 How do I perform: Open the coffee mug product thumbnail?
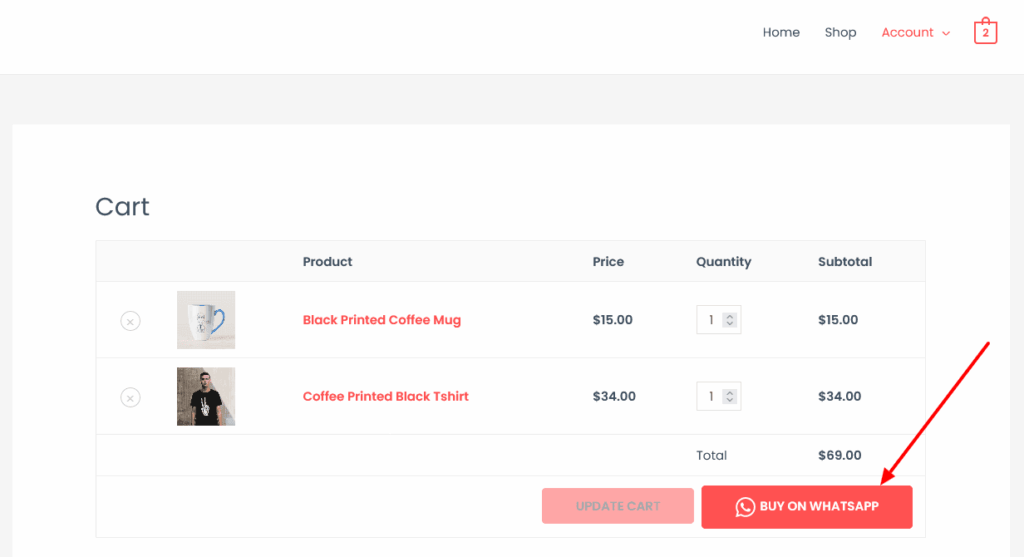pyautogui.click(x=206, y=320)
